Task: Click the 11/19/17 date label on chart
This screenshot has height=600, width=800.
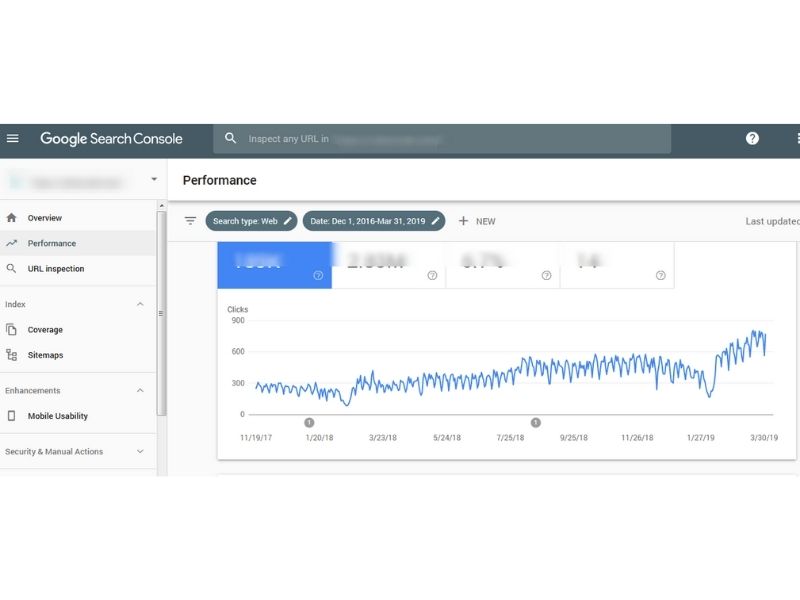Action: [x=256, y=438]
